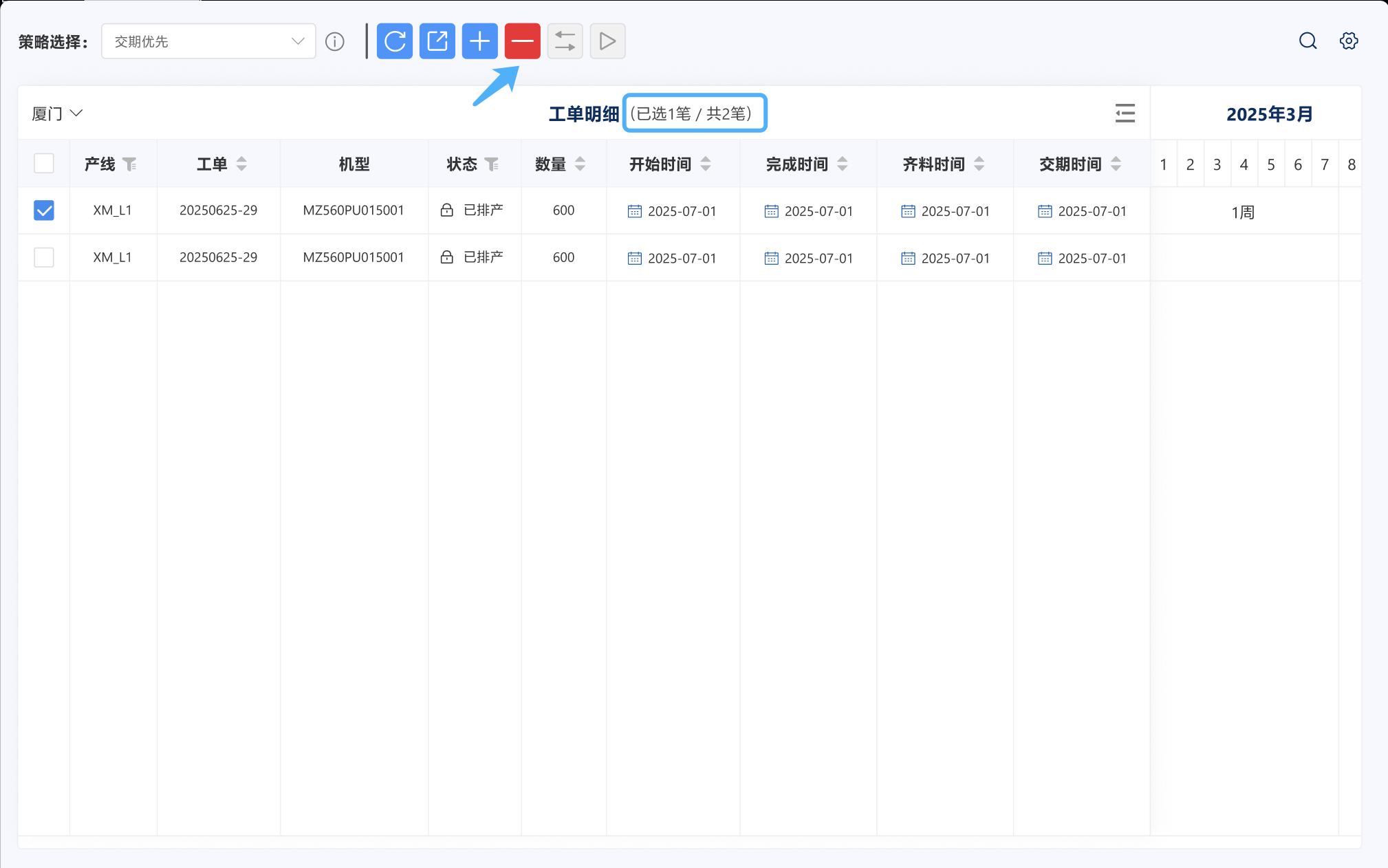Click the gray play run button
The width and height of the screenshot is (1388, 868).
pyautogui.click(x=607, y=41)
